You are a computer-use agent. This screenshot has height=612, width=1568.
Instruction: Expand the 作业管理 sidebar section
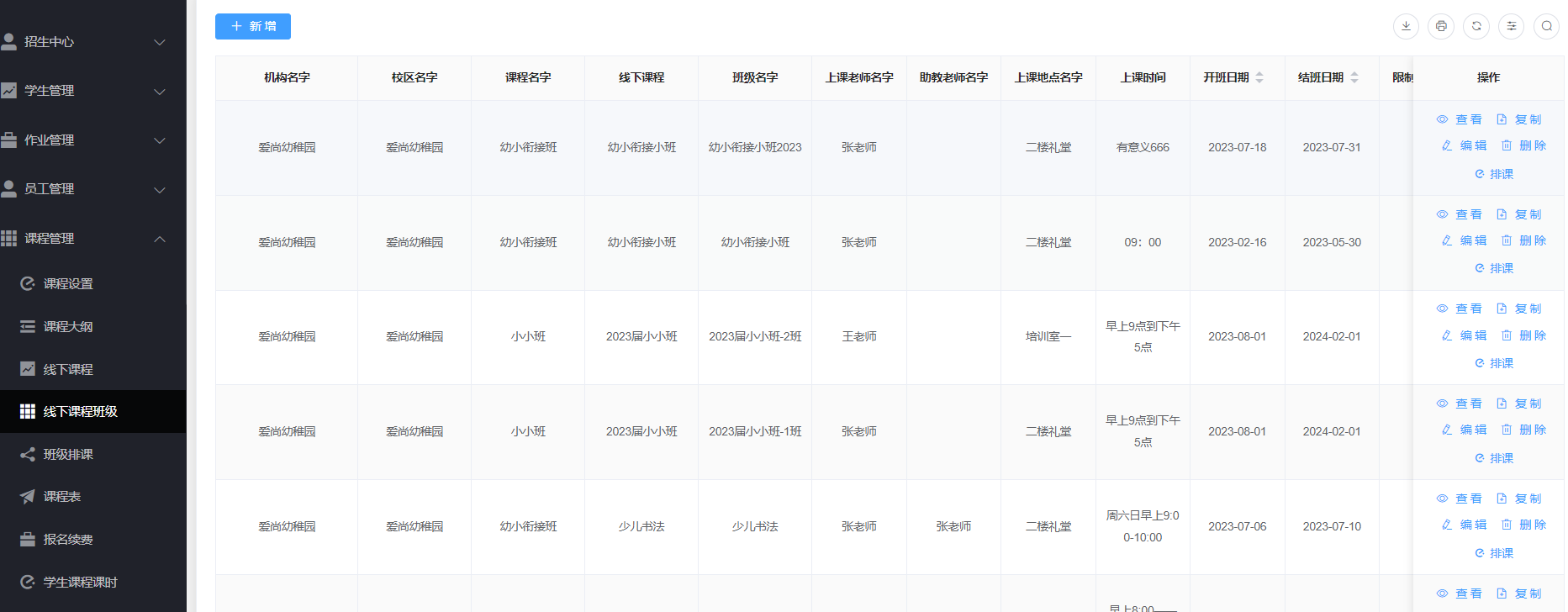point(93,140)
